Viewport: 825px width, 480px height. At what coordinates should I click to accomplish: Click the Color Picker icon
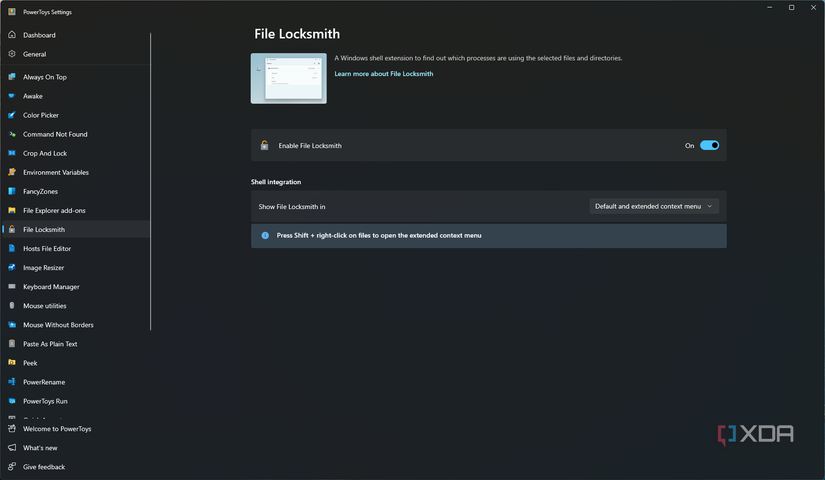(12, 115)
